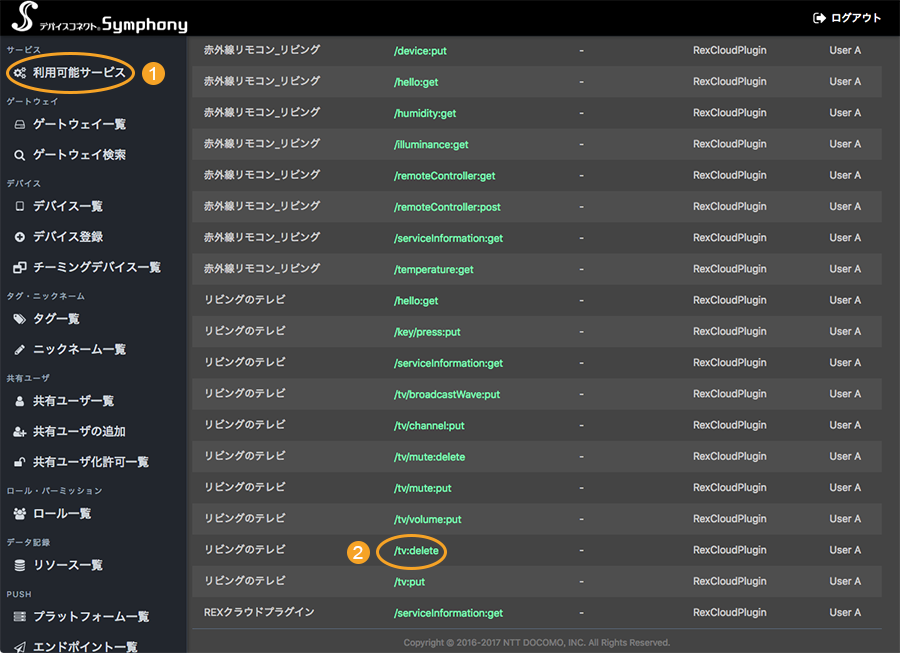This screenshot has width=900, height=653.
Task: Click the database icon for リソース一覧
Action: [x=20, y=565]
